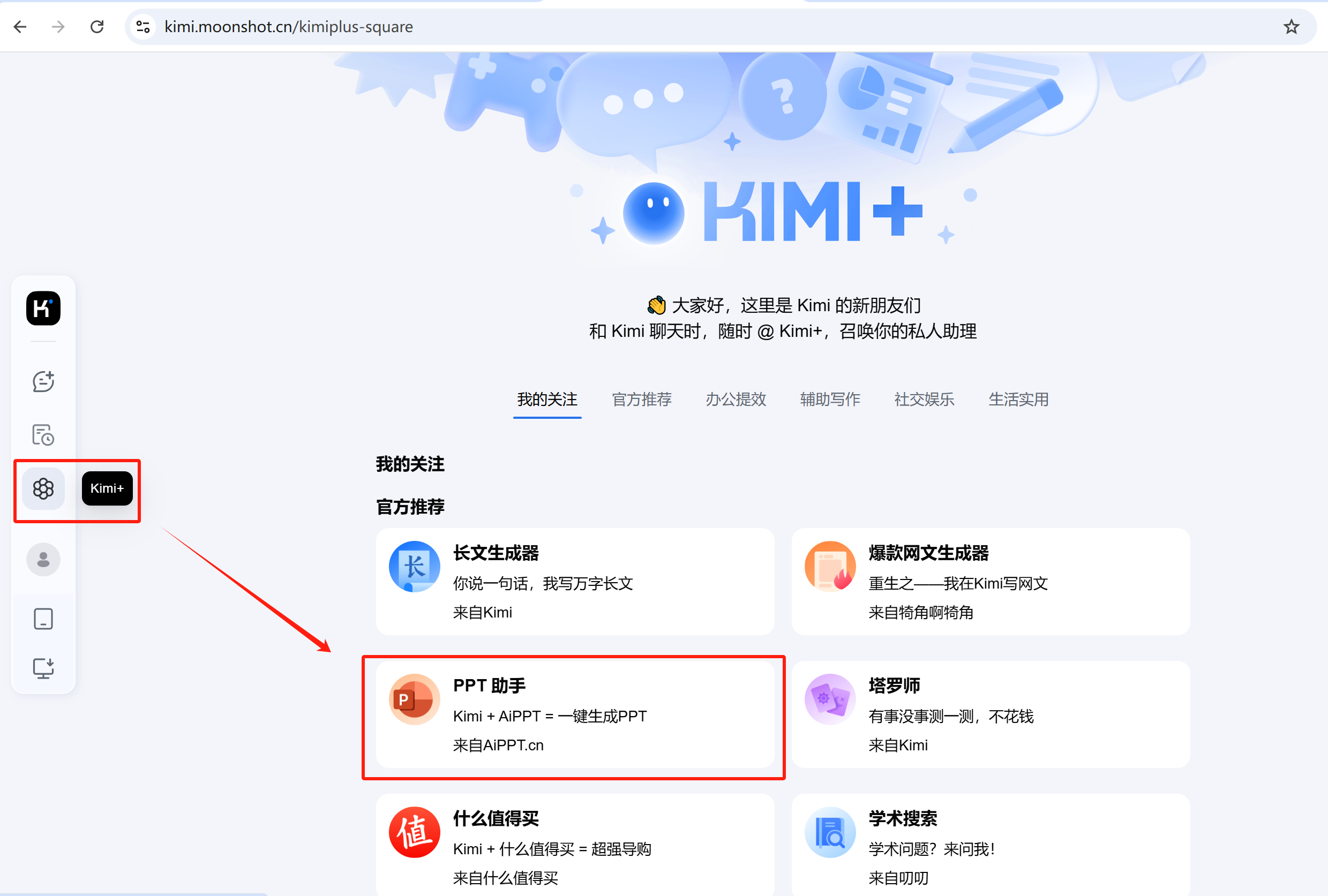Open Kimi+ from the sidebar
This screenshot has width=1328, height=896.
[x=43, y=488]
